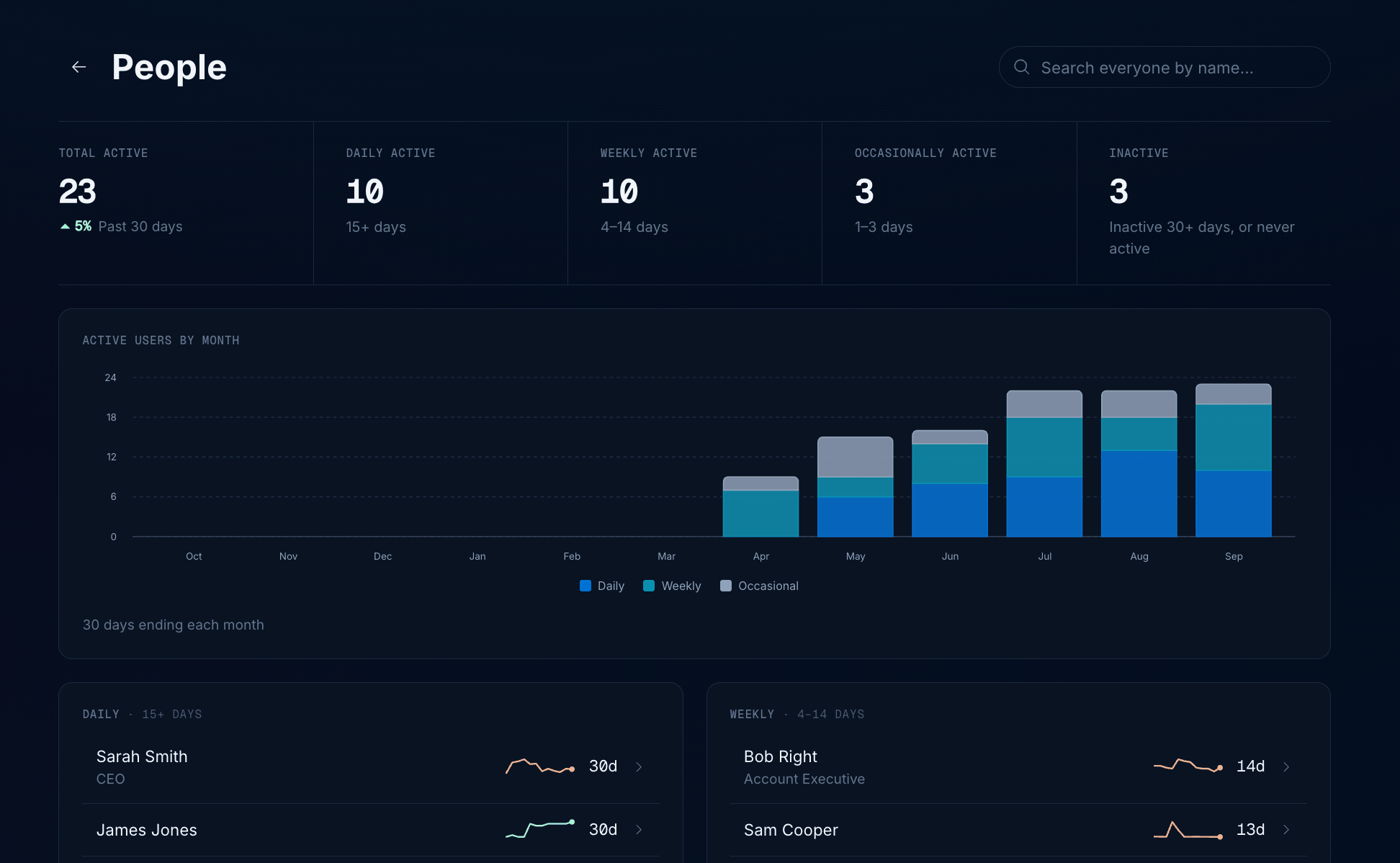Click the May bar in the chart
Screen dimensions: 1400x863
(856, 486)
